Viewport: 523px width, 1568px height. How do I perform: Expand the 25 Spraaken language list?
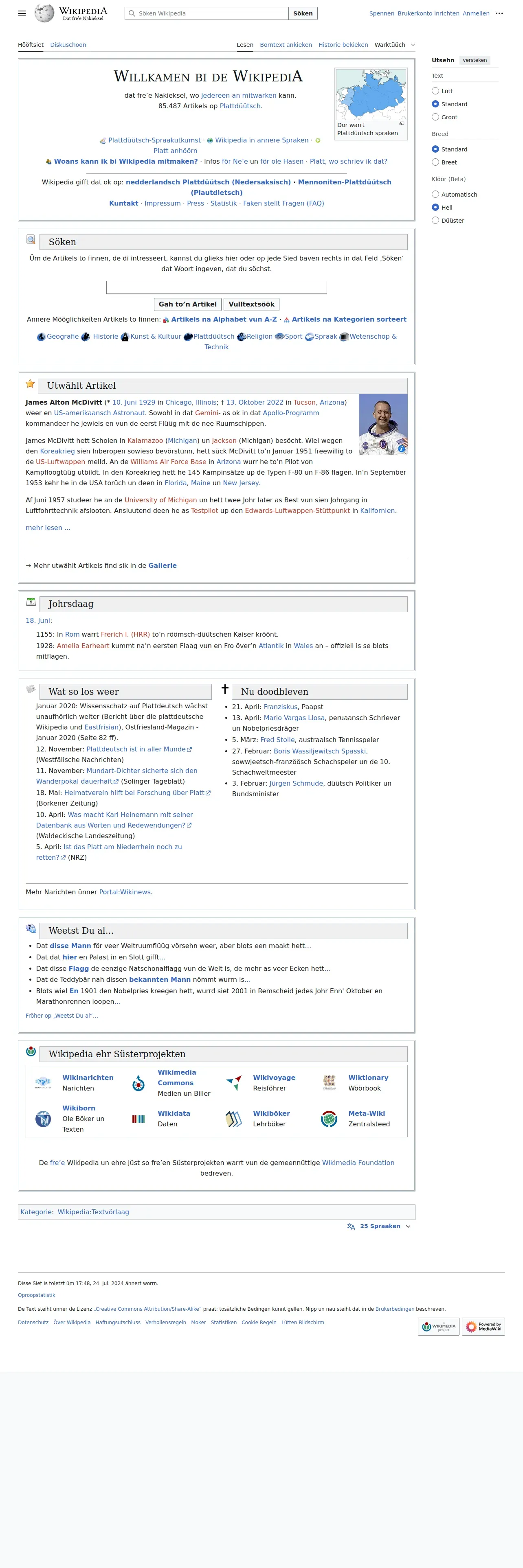pos(379,1226)
